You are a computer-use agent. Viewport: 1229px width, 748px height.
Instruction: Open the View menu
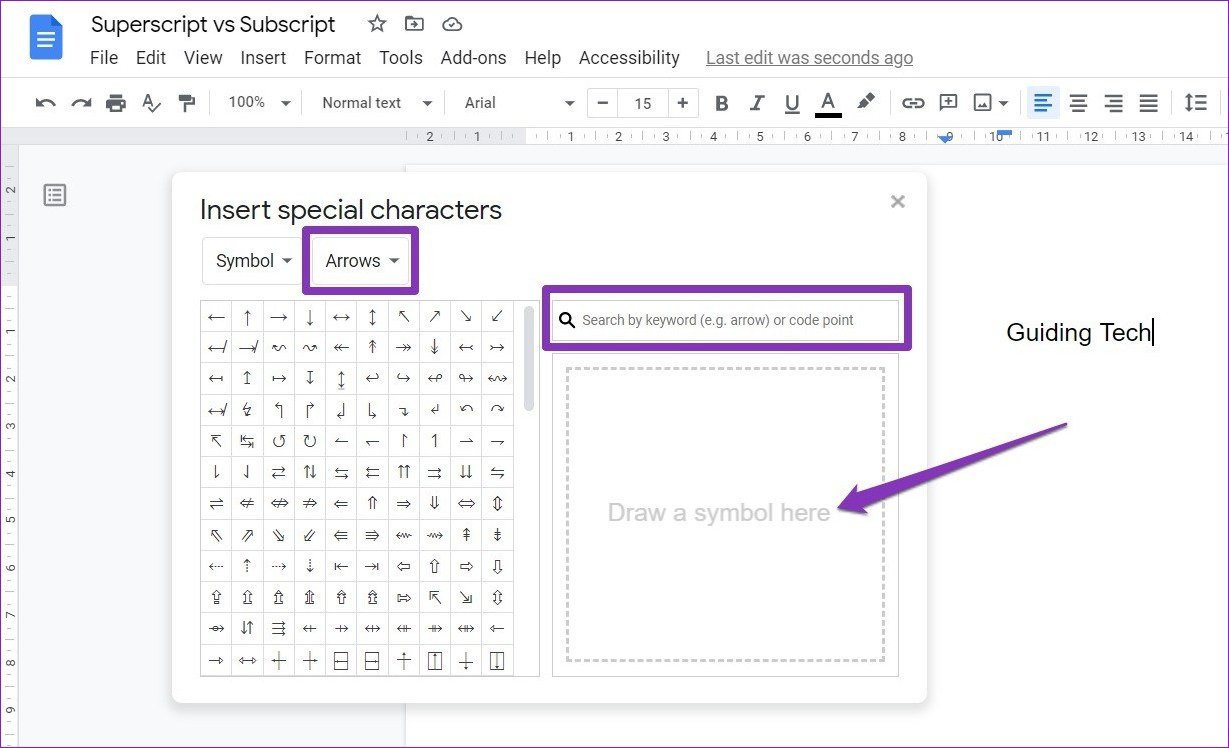[203, 58]
